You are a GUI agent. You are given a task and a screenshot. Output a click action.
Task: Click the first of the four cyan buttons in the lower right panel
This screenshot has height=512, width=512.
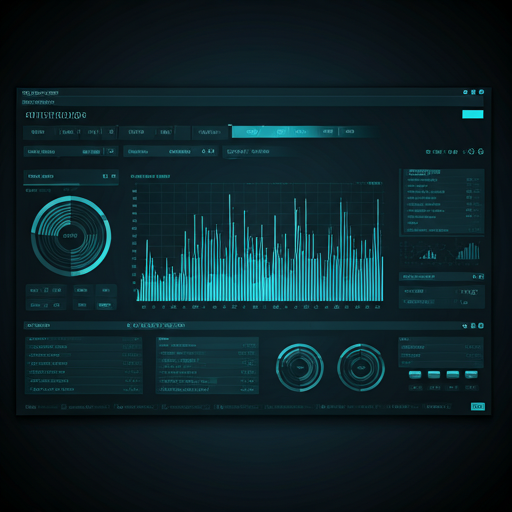(415, 375)
